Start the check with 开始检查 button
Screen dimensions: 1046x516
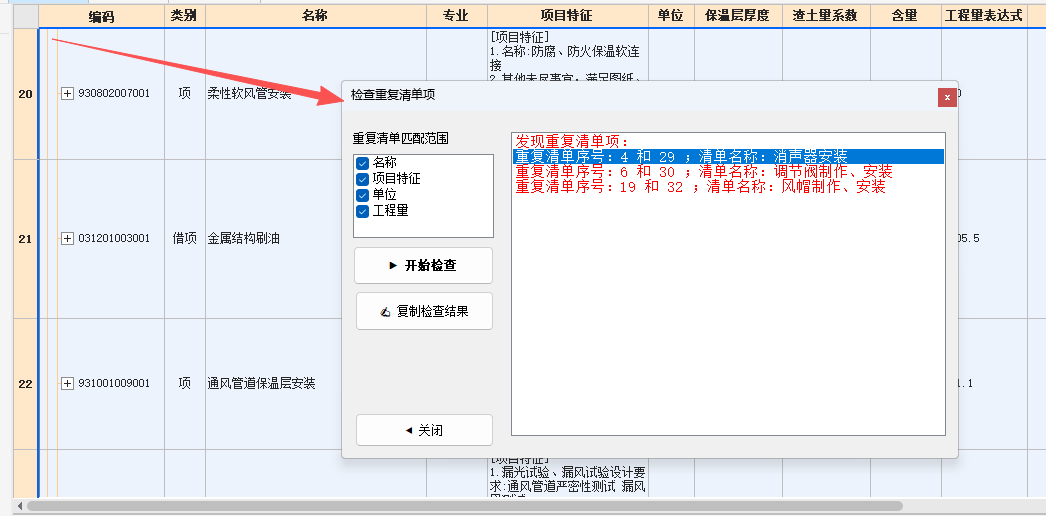coord(424,265)
